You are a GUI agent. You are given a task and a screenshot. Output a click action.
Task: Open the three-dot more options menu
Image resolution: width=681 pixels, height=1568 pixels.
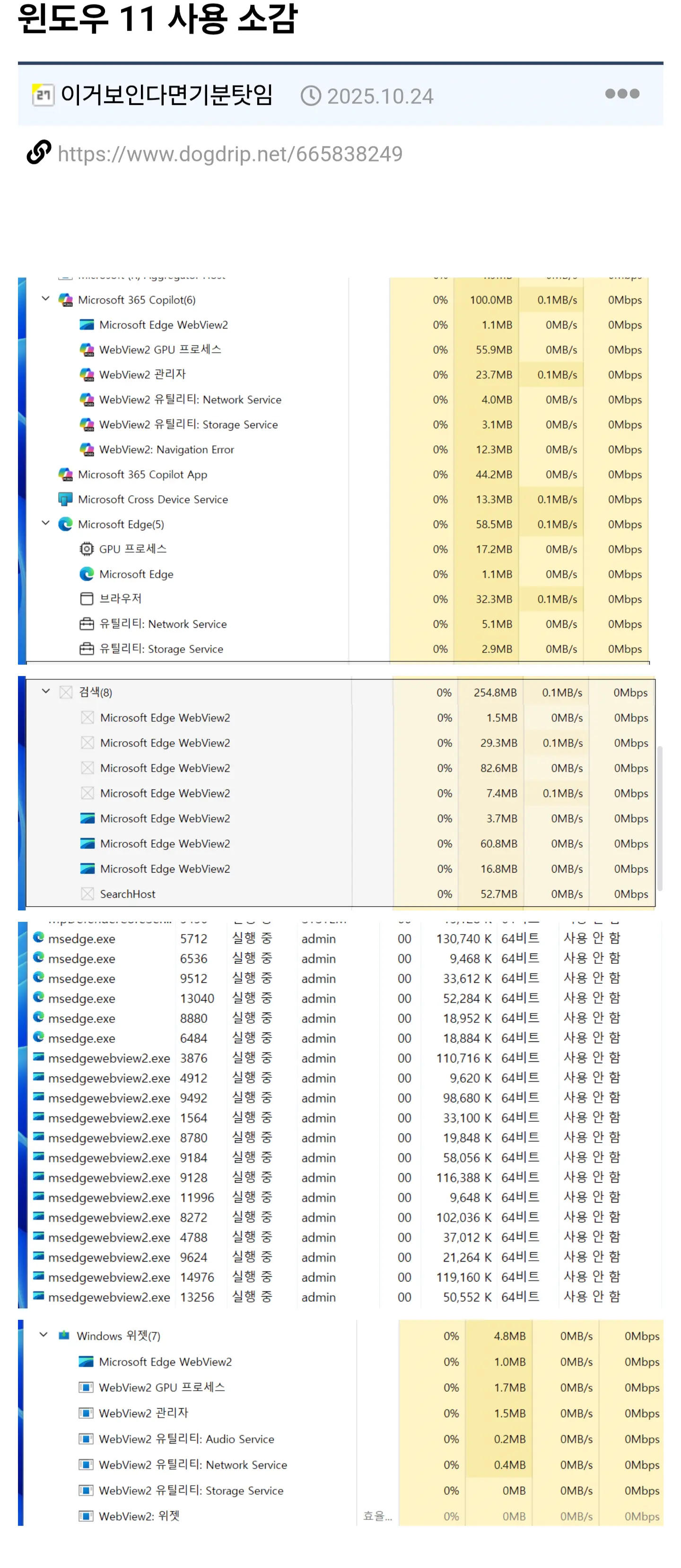622,94
